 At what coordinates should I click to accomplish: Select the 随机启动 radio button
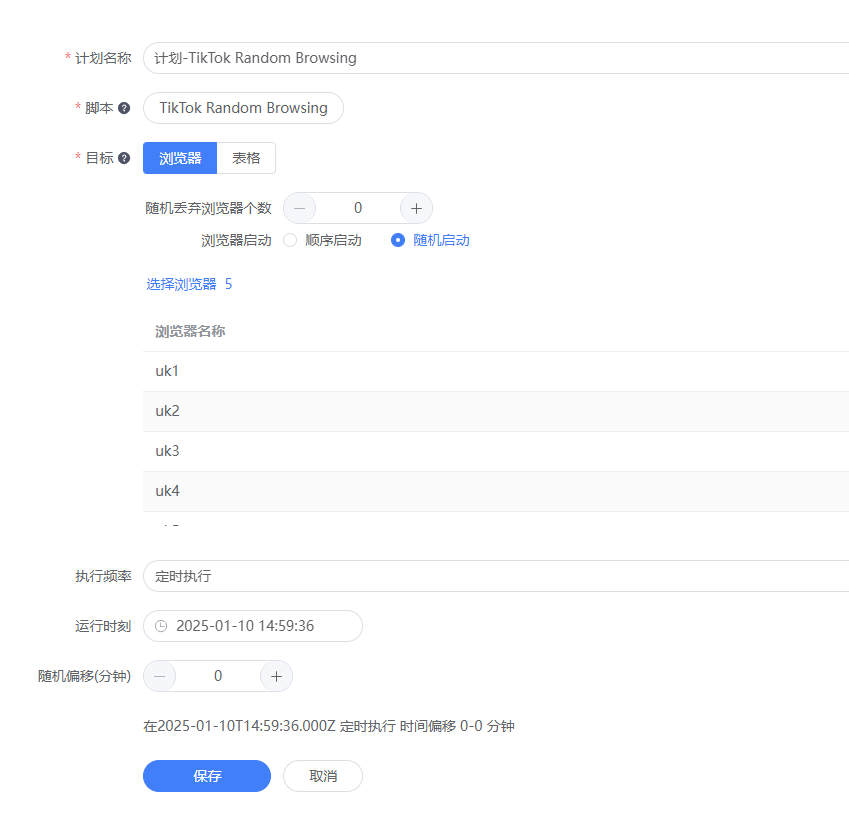396,240
